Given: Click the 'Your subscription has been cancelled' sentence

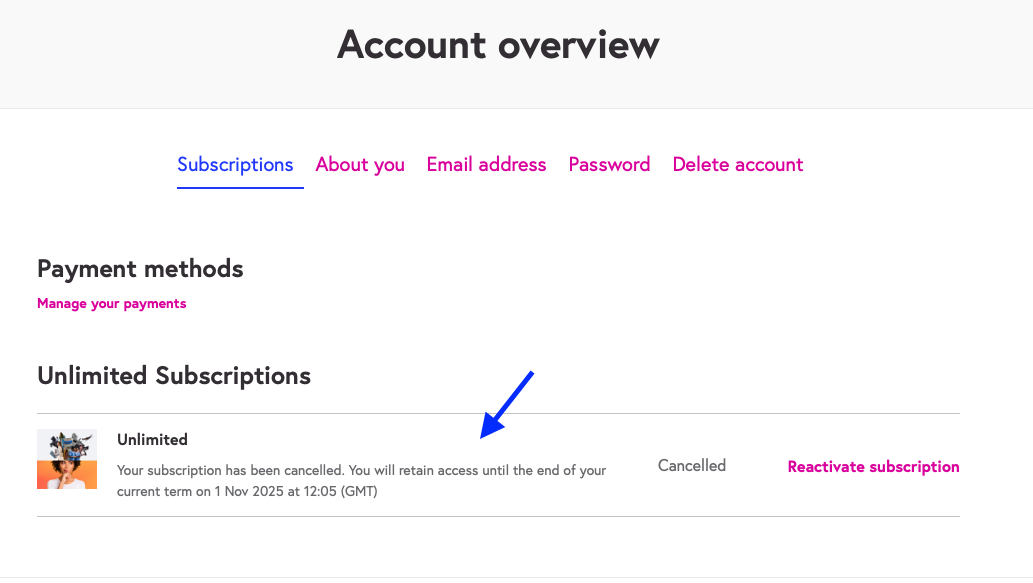Looking at the screenshot, I should click(231, 470).
